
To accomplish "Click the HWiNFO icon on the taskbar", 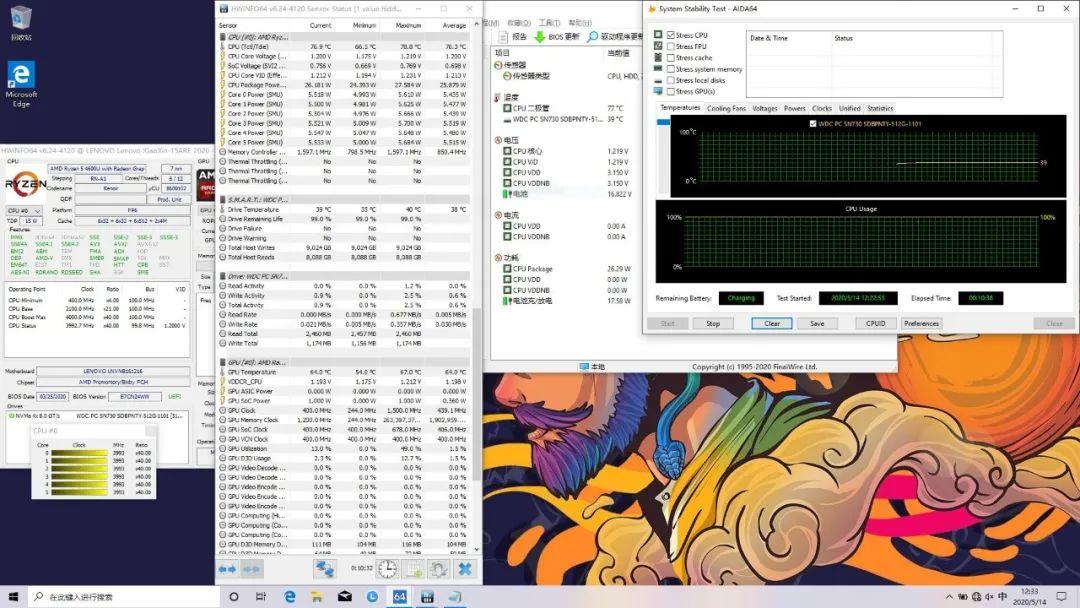I will (427, 596).
